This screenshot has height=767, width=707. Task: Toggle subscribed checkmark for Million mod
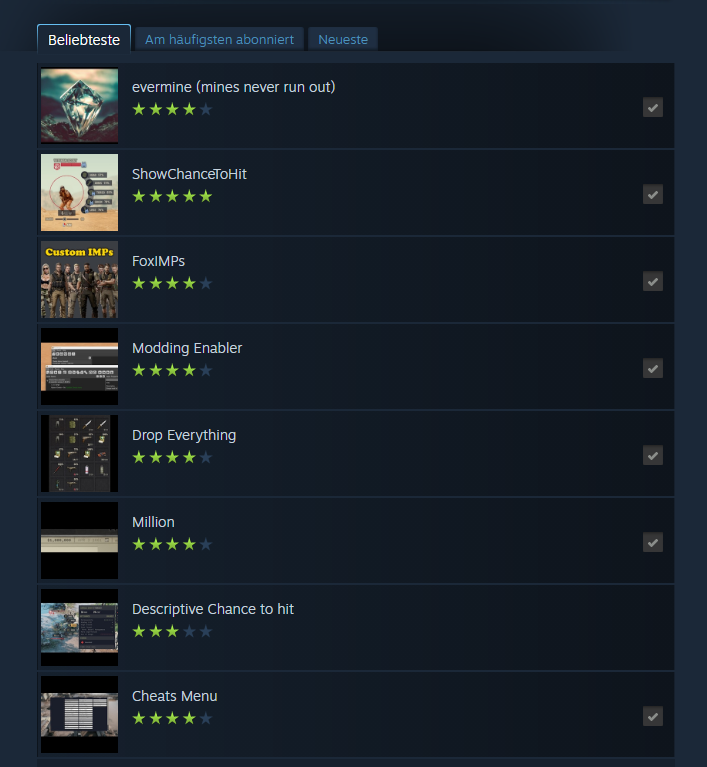[653, 542]
